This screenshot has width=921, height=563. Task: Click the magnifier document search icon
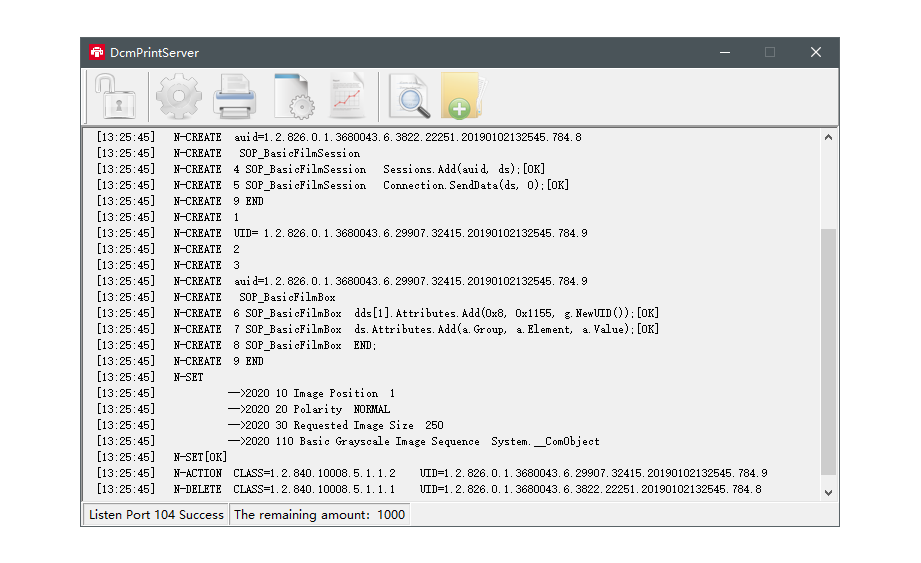pos(409,96)
